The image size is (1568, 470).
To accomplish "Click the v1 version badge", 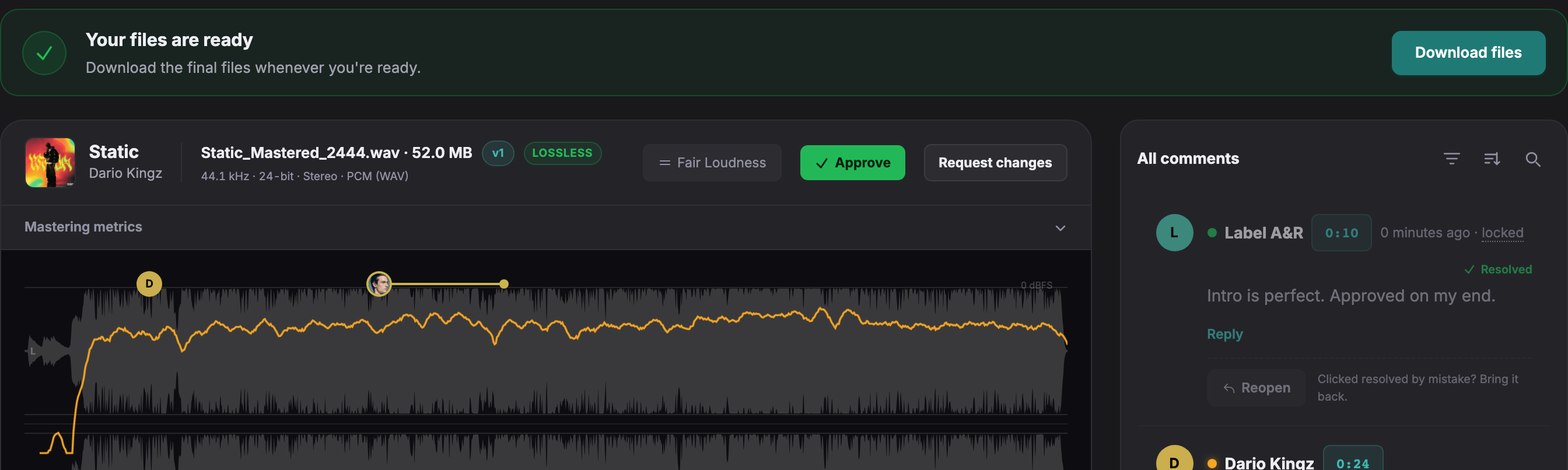I will coord(498,153).
